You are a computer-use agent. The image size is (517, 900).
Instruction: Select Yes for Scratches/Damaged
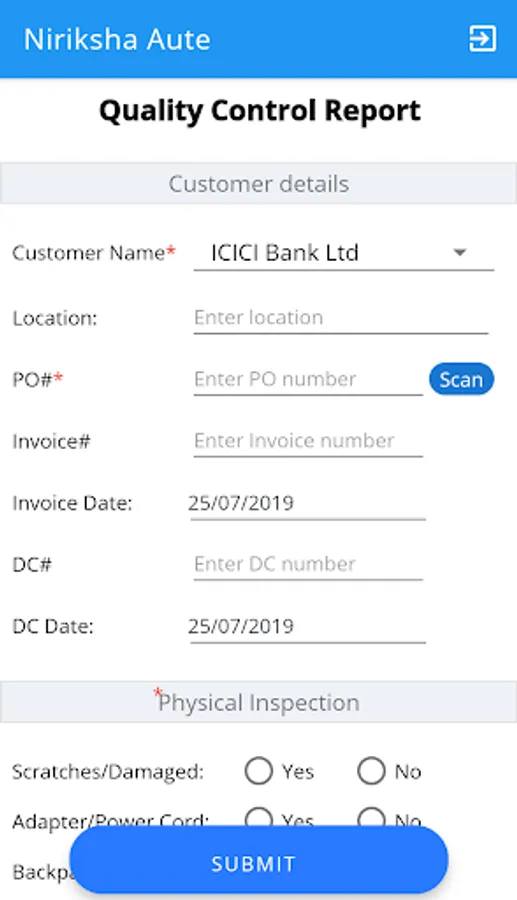[x=258, y=771]
